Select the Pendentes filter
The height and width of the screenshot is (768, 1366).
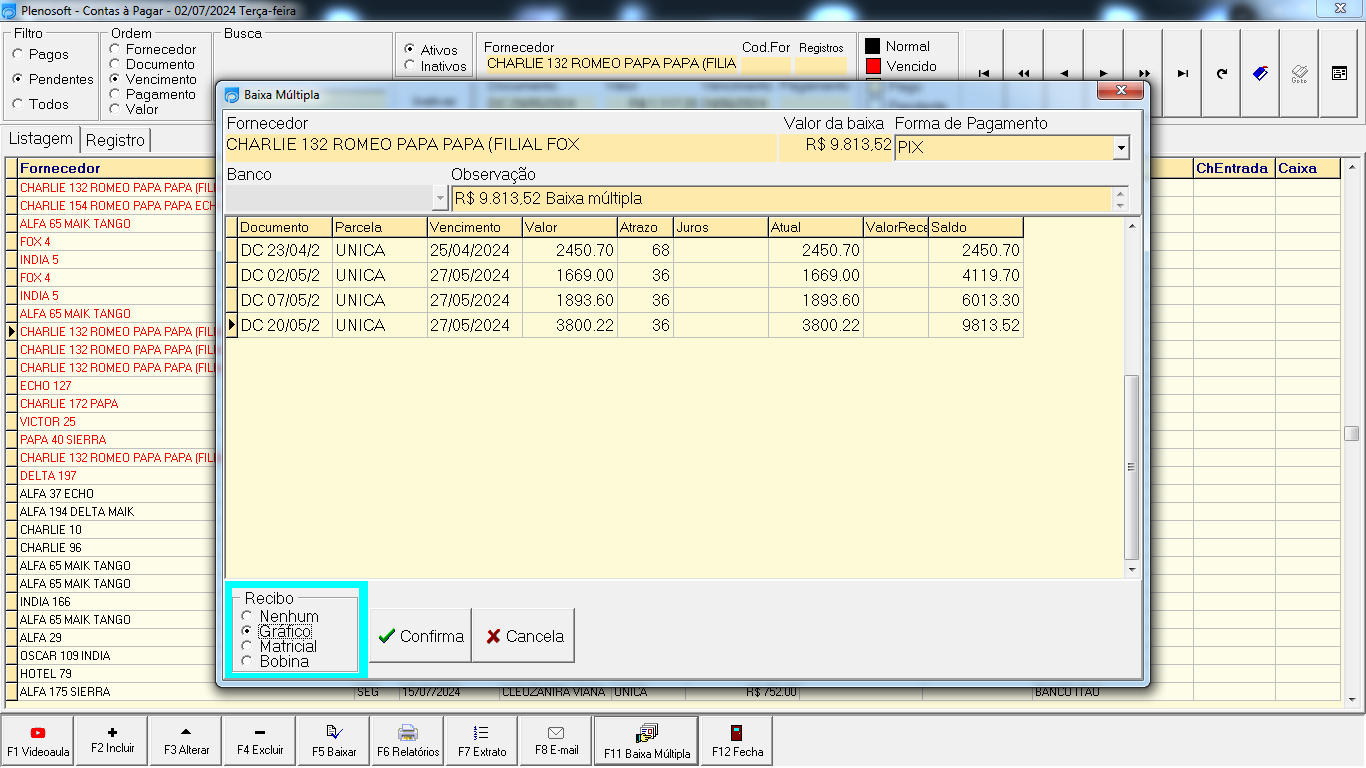52,79
